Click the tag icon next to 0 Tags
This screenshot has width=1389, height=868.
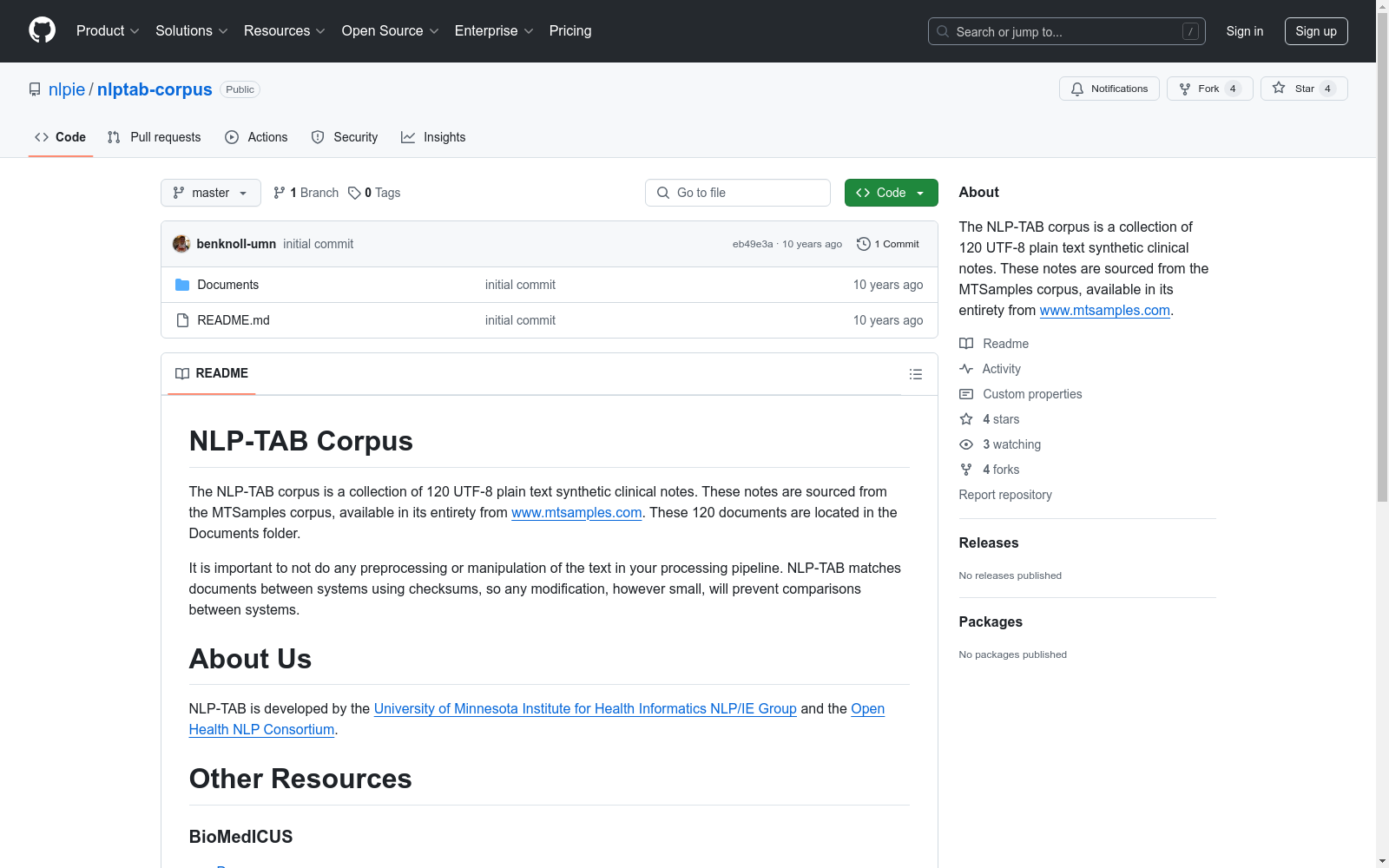point(354,193)
